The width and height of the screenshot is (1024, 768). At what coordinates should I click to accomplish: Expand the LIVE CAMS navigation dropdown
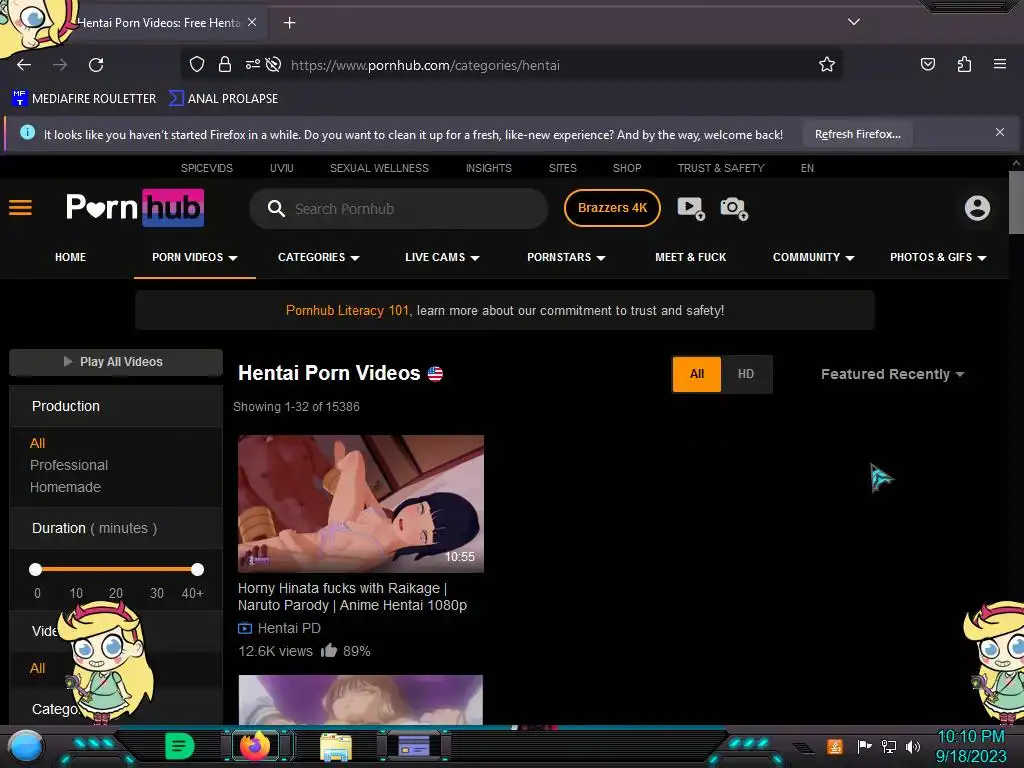(442, 257)
